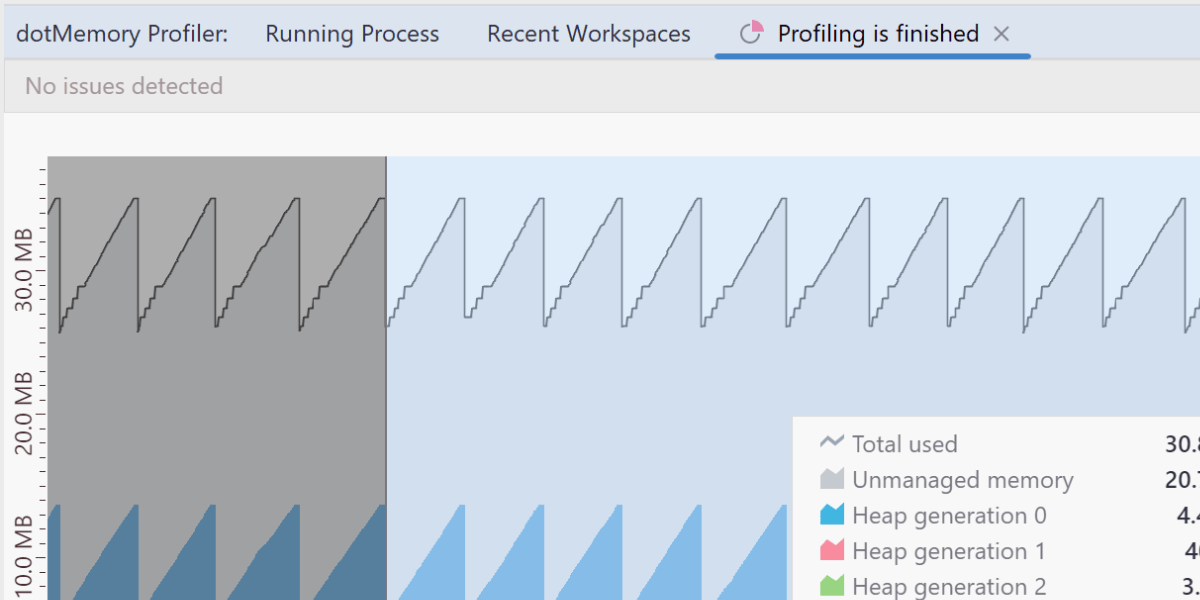
Task: Switch to the Recent Workspaces tab
Action: pos(588,34)
